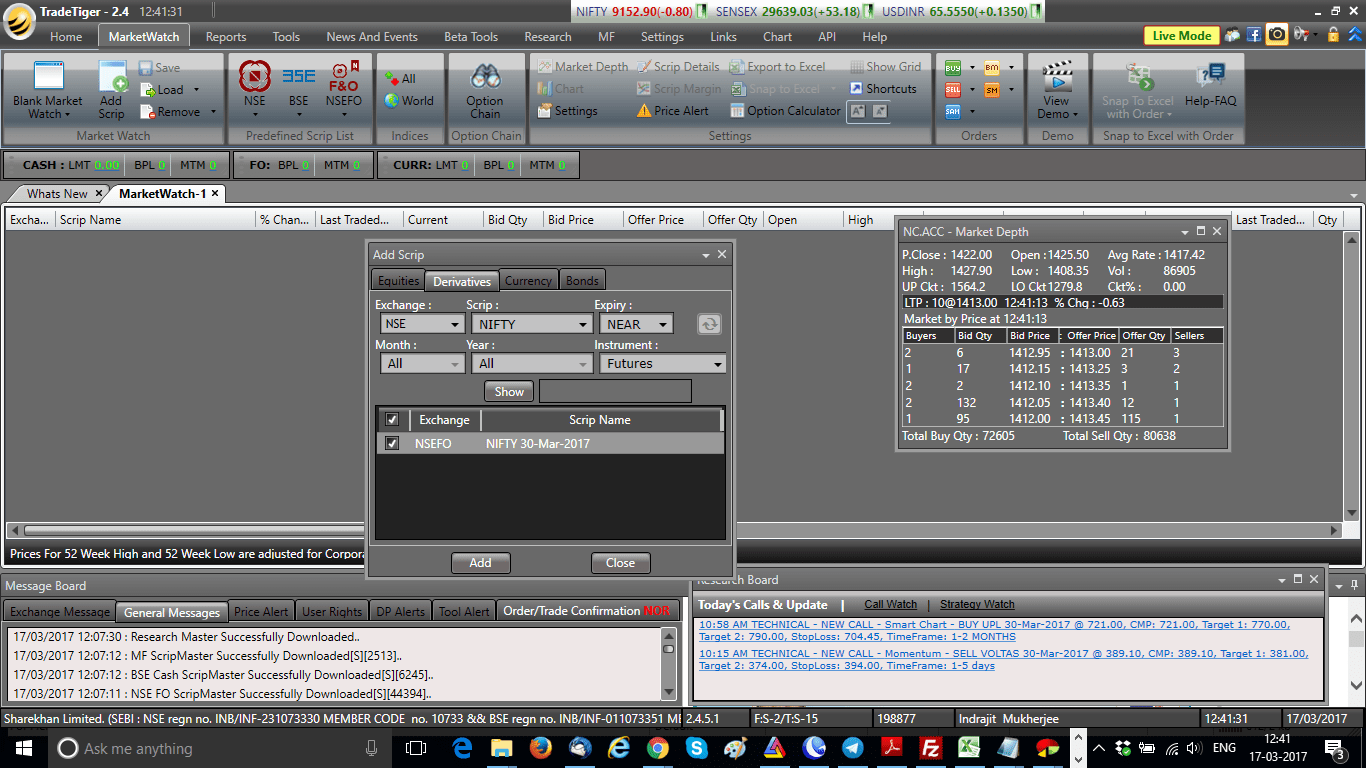Click the Facebook icon in title bar
Image resolution: width=1366 pixels, height=768 pixels.
(1254, 35)
